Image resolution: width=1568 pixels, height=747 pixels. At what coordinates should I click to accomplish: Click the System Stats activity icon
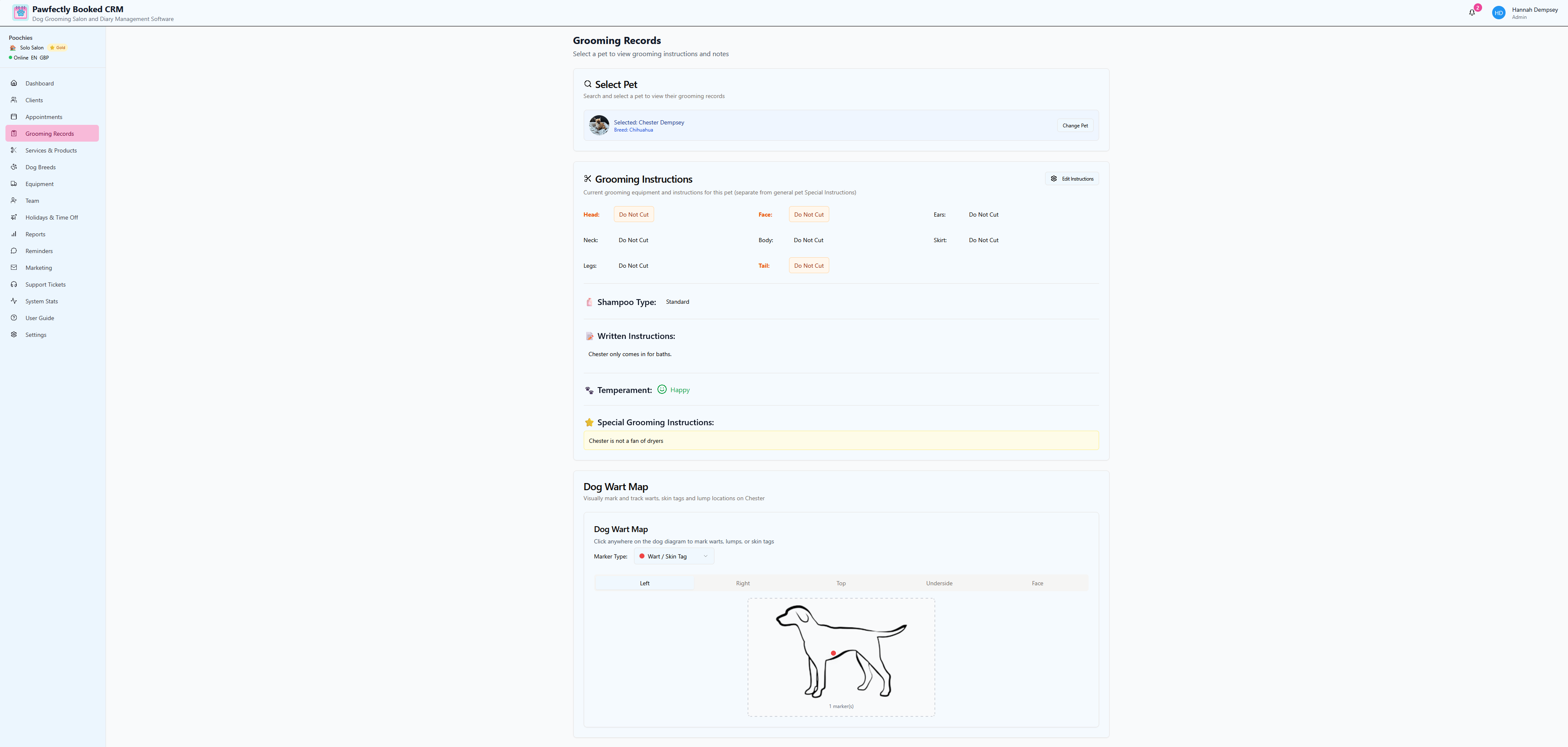tap(14, 301)
